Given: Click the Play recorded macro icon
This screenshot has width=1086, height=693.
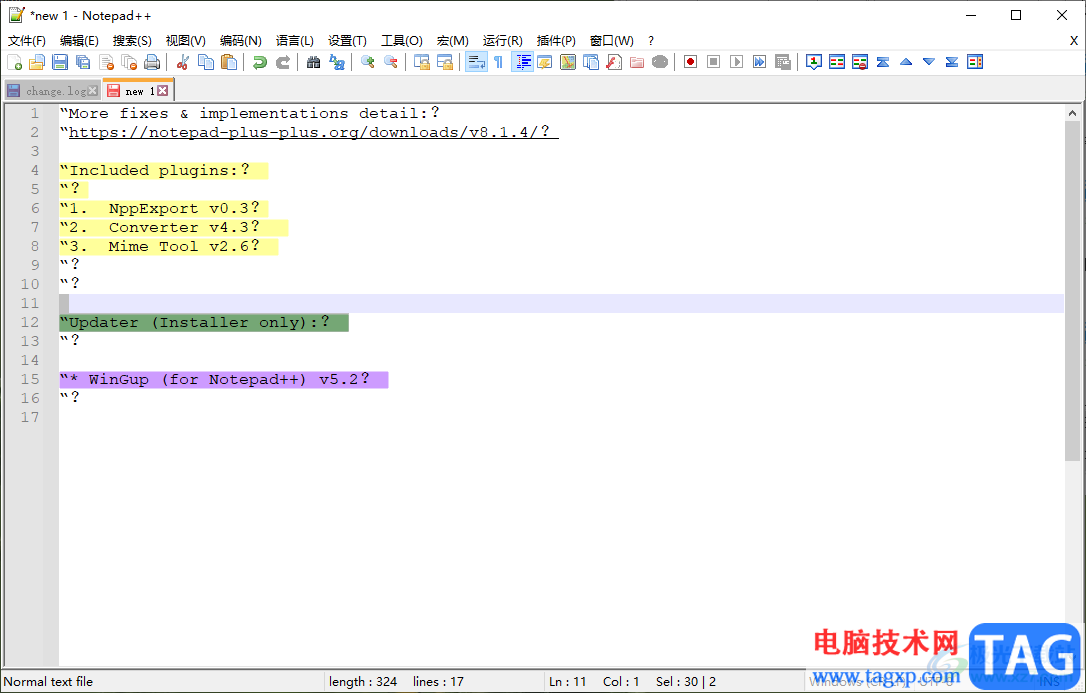Looking at the screenshot, I should click(x=736, y=62).
